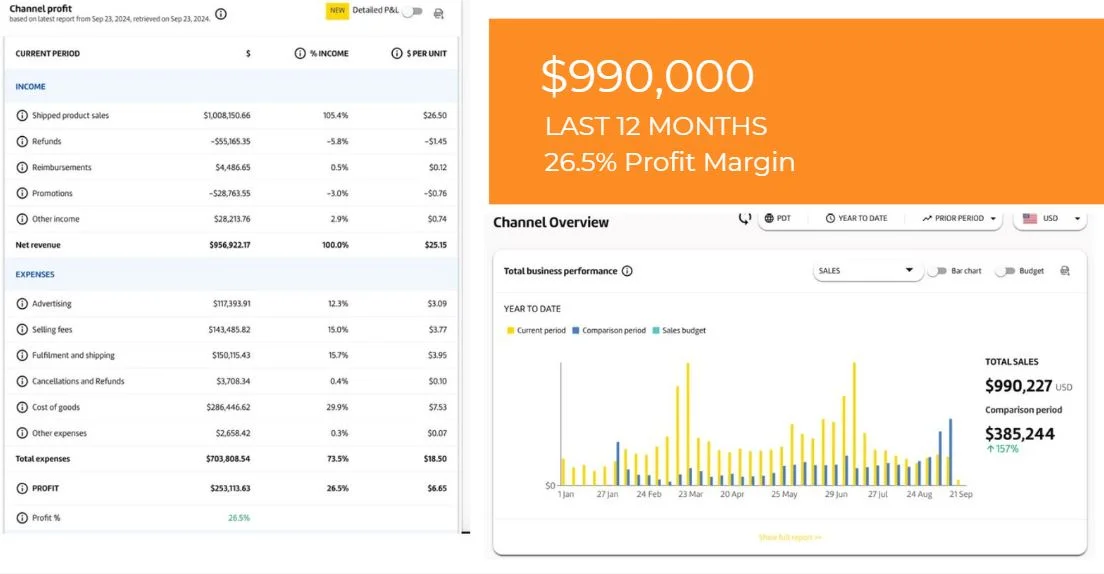Expand the PRIOR PERIOD comparison dropdown
Screen dimensions: 1104x574
click(959, 218)
